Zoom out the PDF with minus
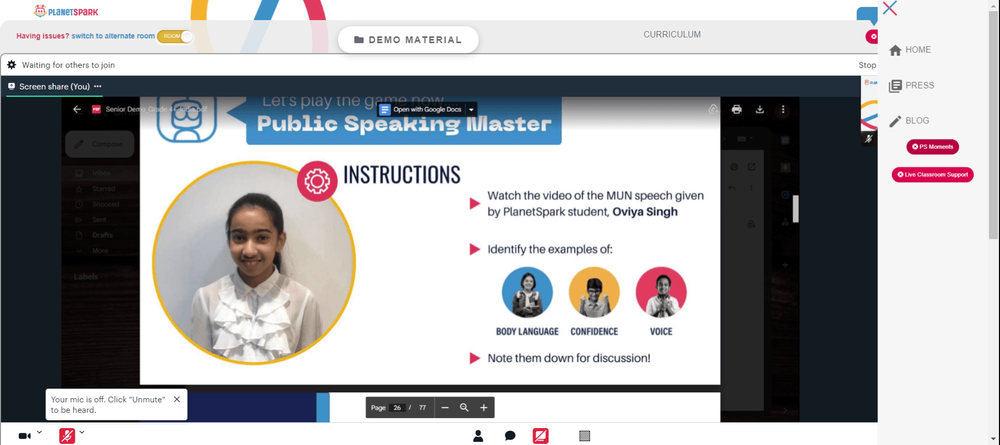This screenshot has height=445, width=1000. click(x=445, y=407)
